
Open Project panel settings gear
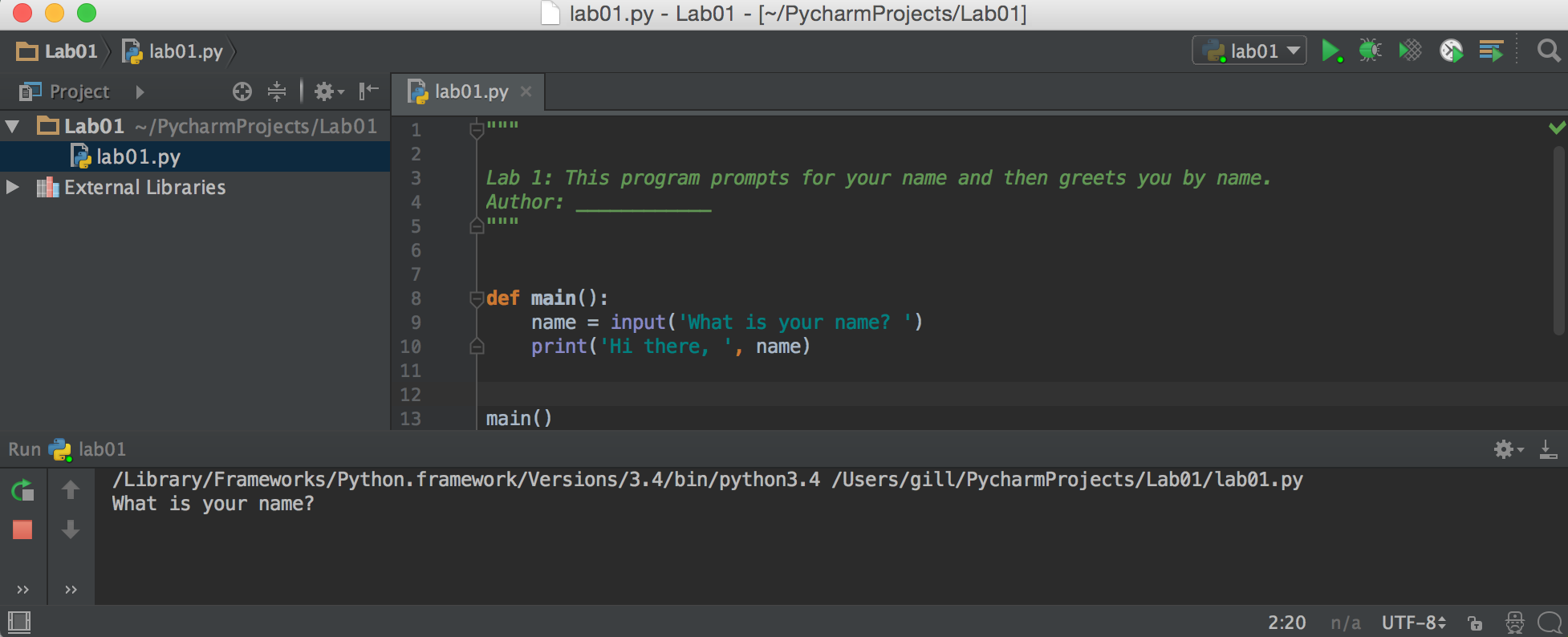pyautogui.click(x=328, y=91)
